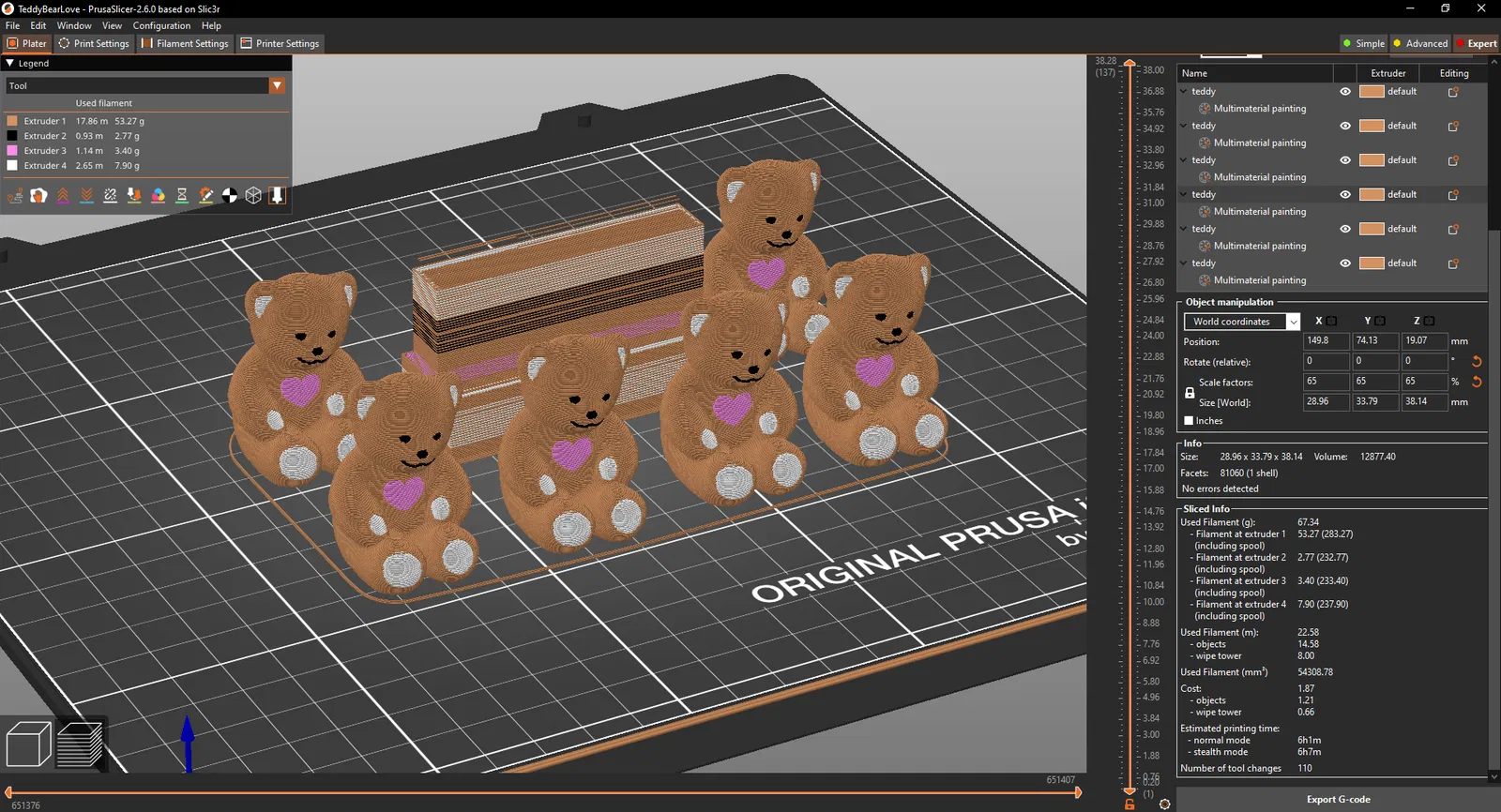Toggle the Tool marker legend icon
The height and width of the screenshot is (812, 1501).
[277, 195]
